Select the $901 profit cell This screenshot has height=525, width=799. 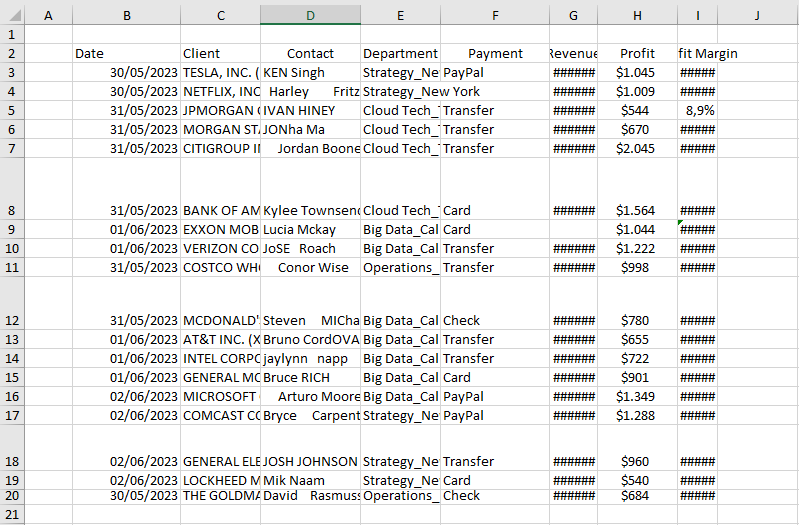[637, 377]
